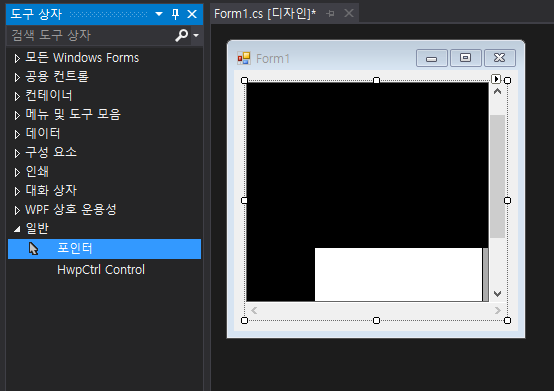Click vertical scrollbar down arrow
554x391 pixels.
coord(497,294)
